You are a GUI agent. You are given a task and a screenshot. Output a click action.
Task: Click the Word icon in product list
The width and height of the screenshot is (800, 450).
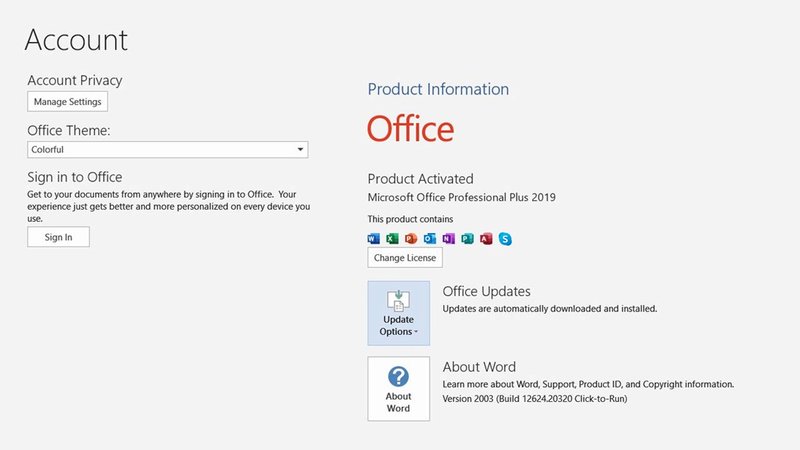point(374,239)
